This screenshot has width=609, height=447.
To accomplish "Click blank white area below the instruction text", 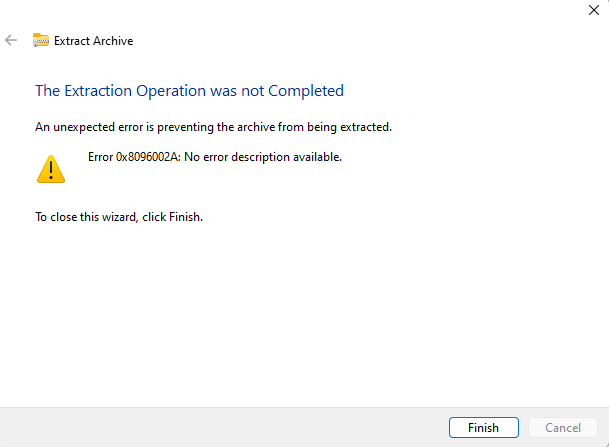I will [x=300, y=310].
